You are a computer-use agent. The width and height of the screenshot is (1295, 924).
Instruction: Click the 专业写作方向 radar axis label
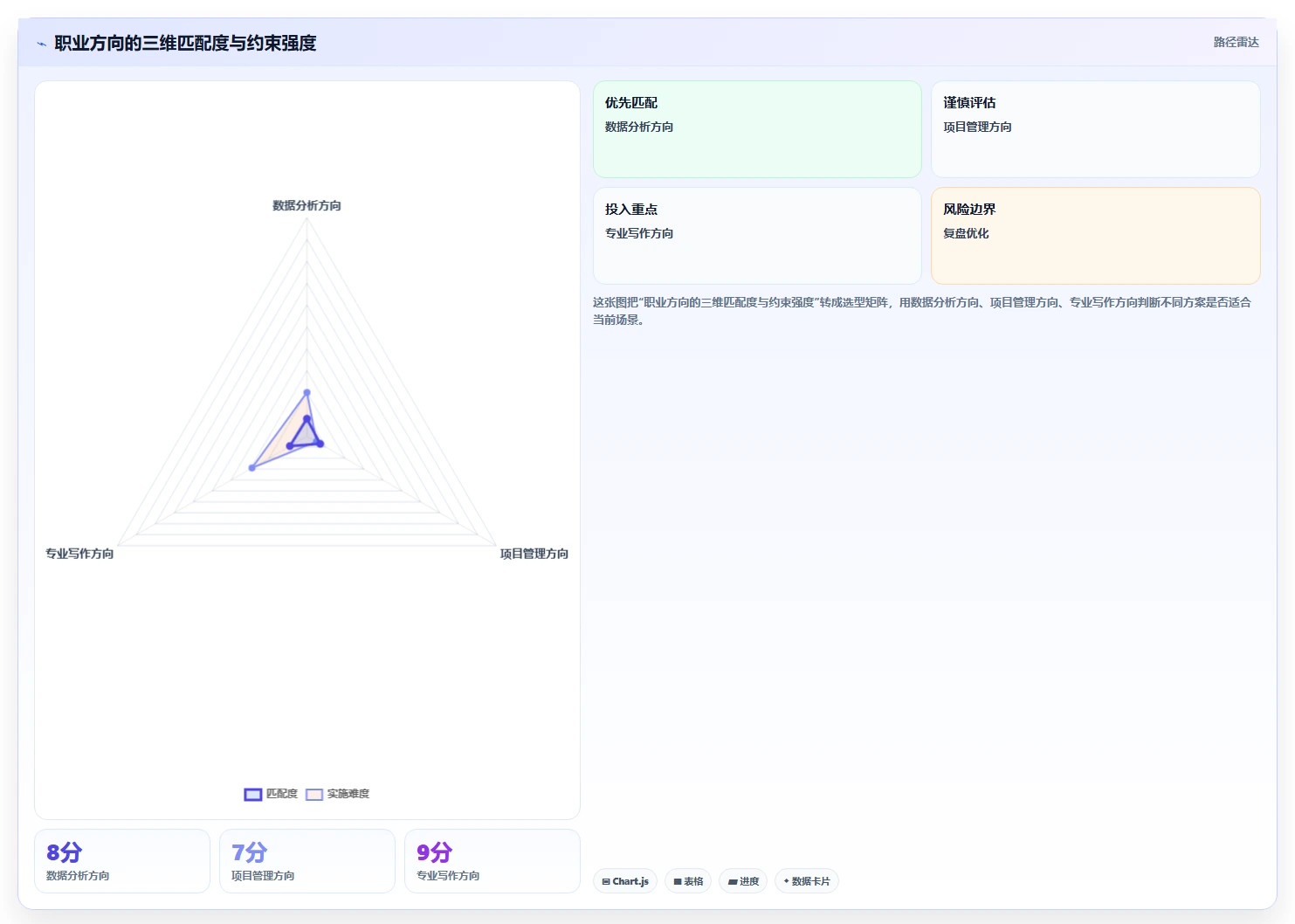(79, 554)
